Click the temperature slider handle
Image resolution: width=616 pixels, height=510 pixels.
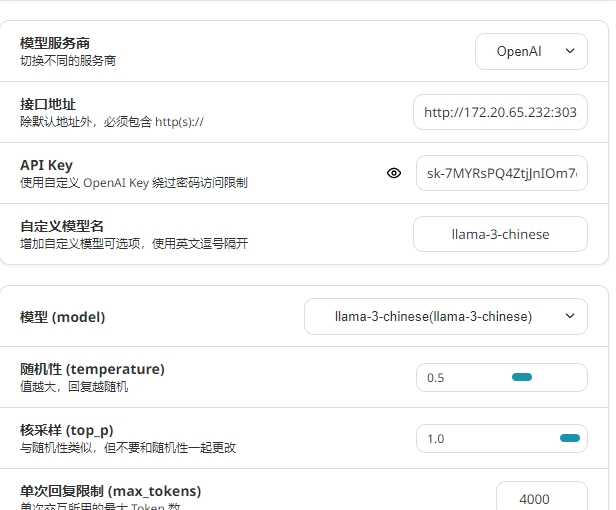click(521, 377)
